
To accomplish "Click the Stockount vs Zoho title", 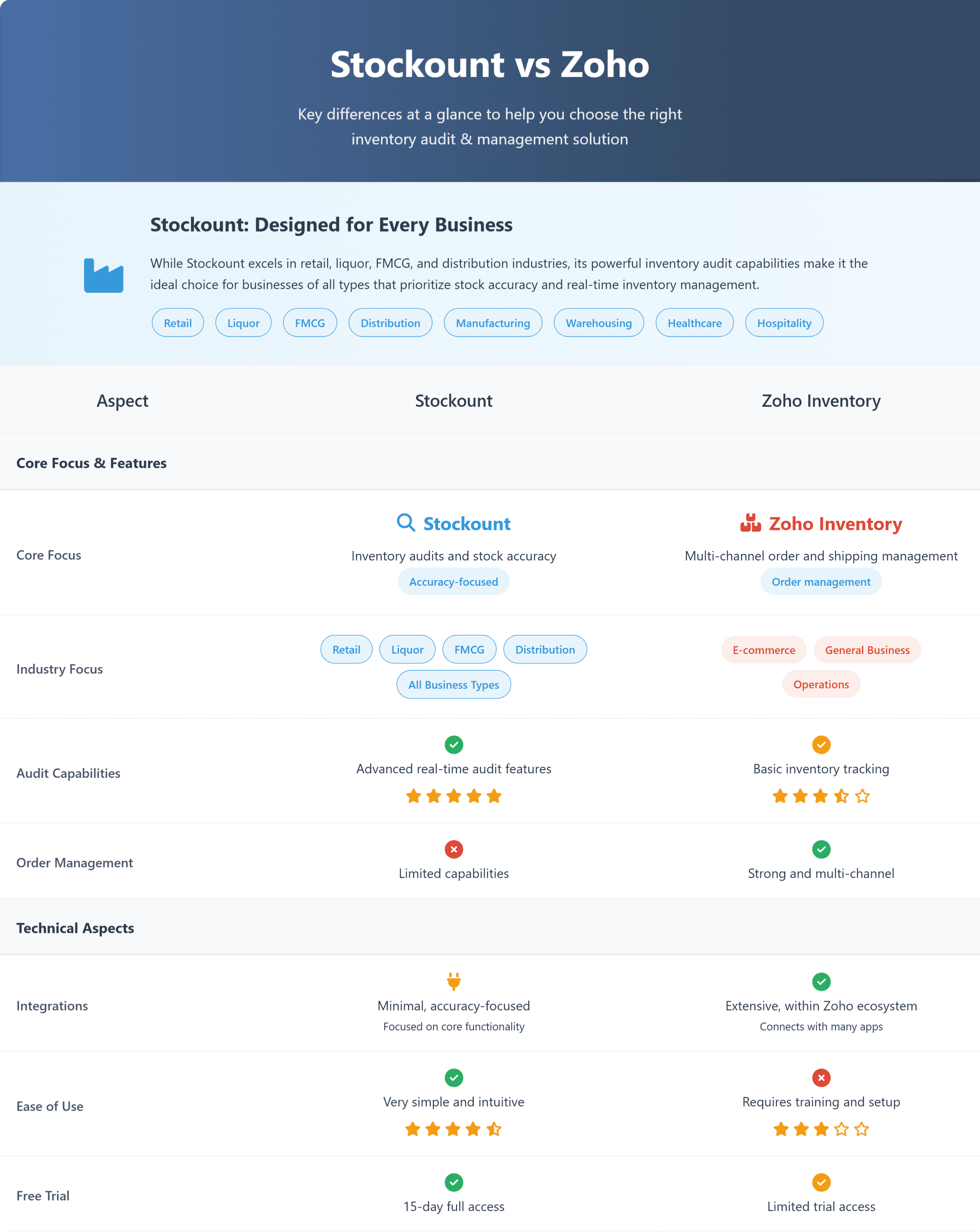I will [490, 63].
